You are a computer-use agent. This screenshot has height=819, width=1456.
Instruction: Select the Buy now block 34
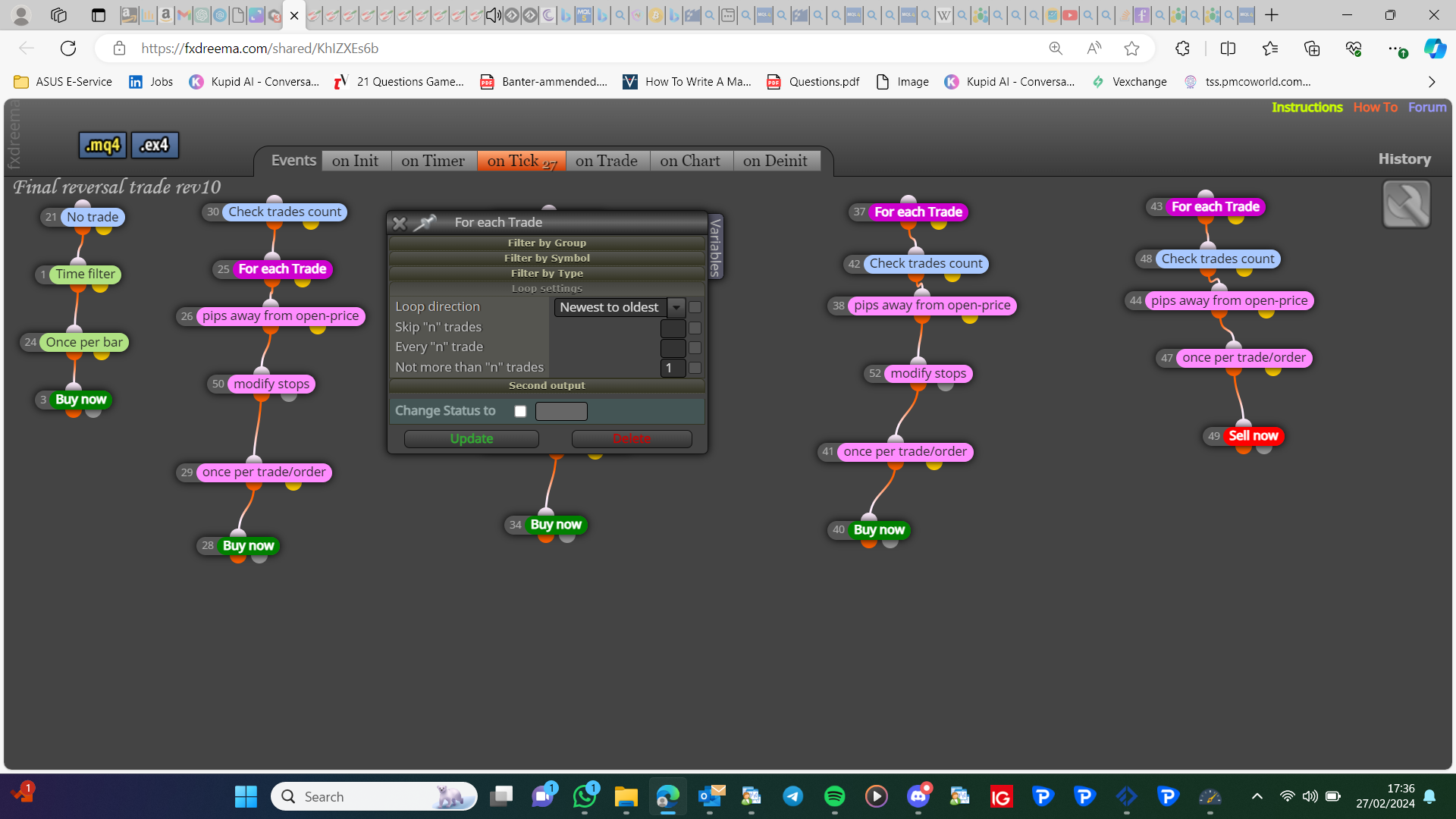[556, 525]
